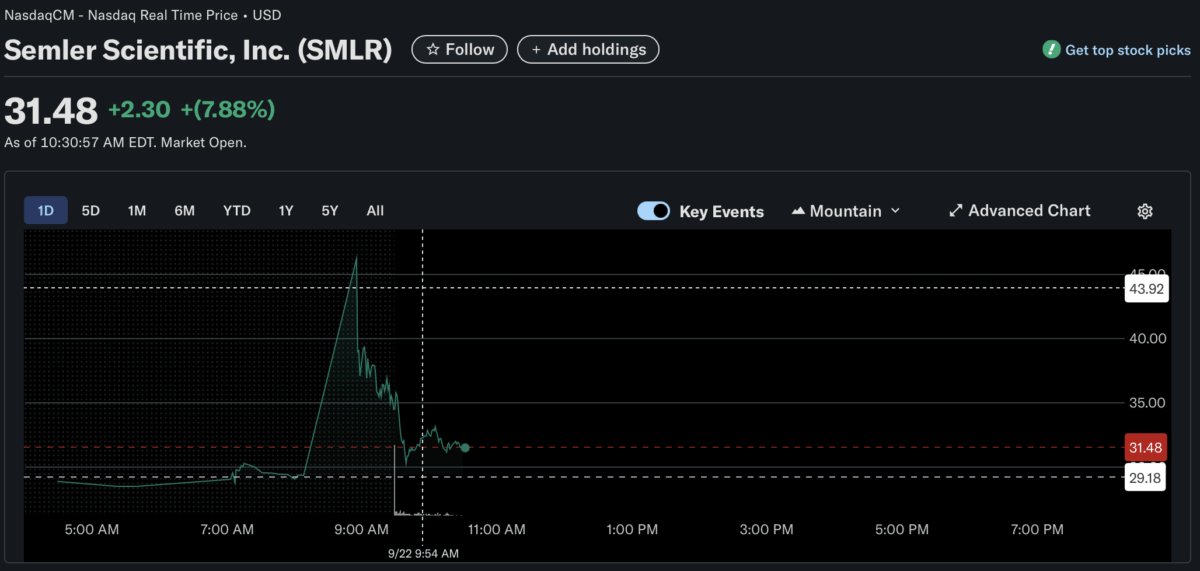1200x571 pixels.
Task: Click the 9/22 9:54 AM crosshair time label
Action: pyautogui.click(x=423, y=553)
